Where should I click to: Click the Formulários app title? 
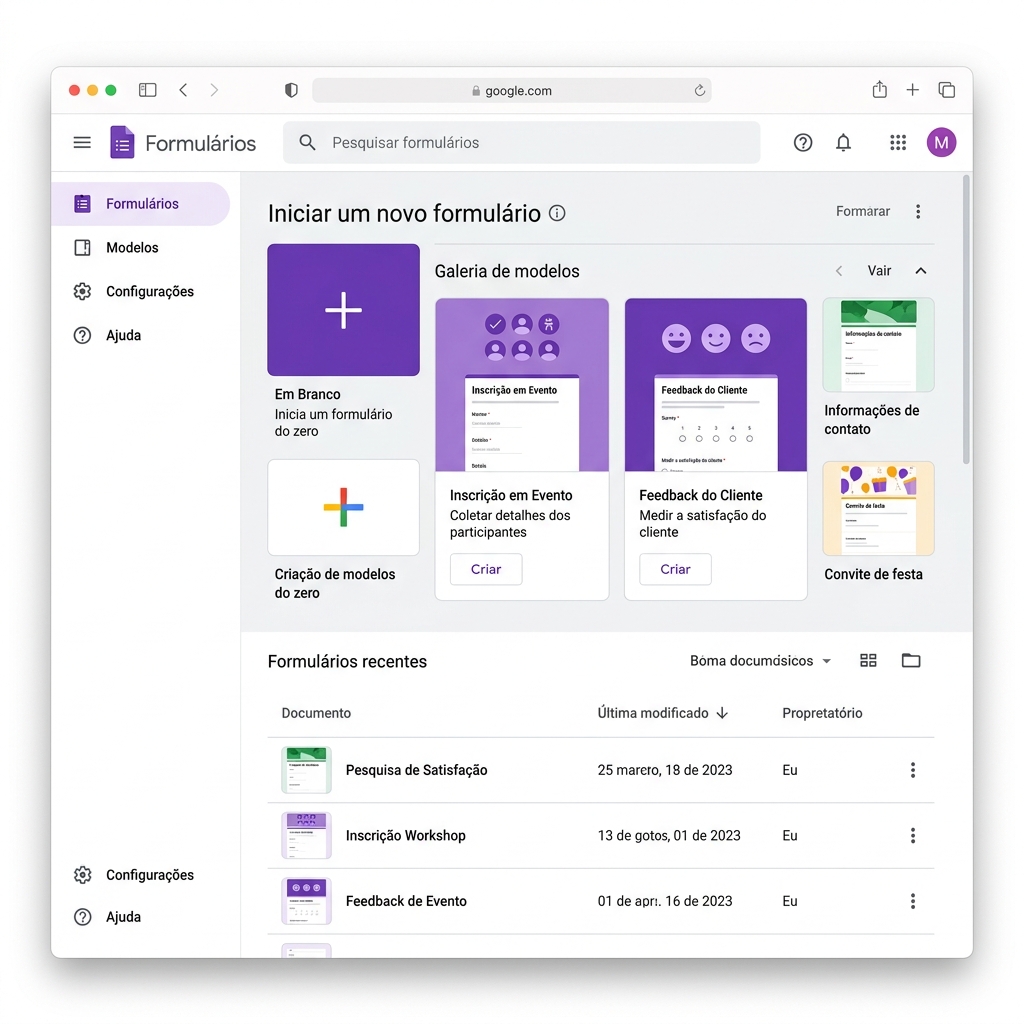(200, 143)
